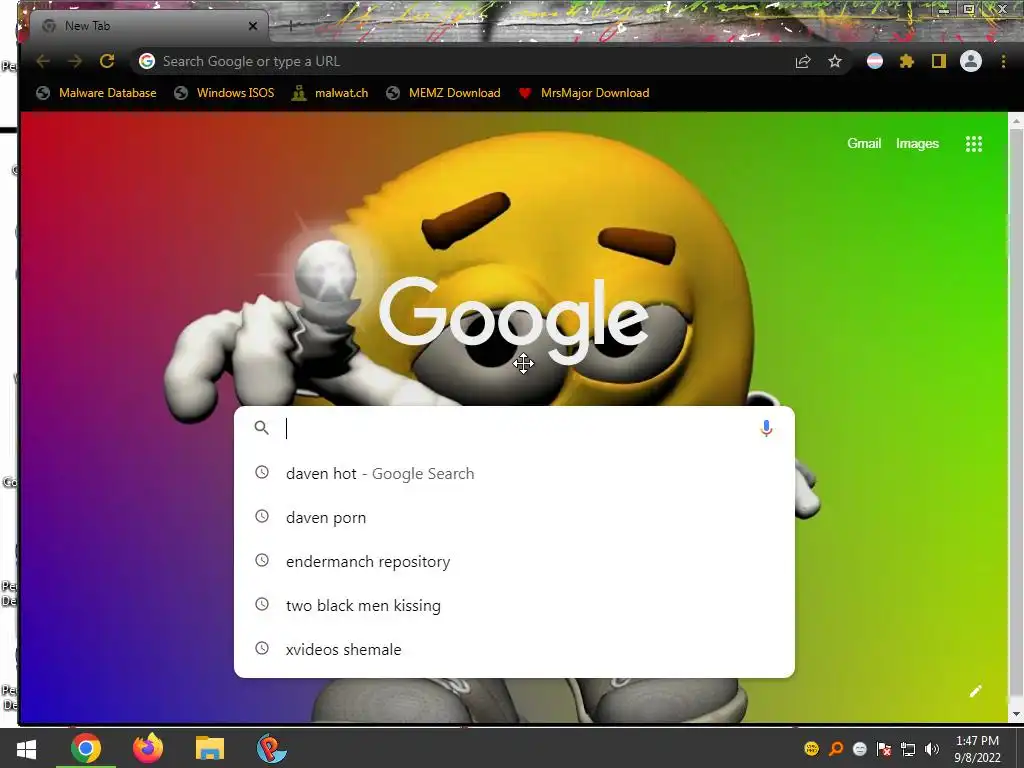Viewport: 1024px width, 768px height.
Task: Open the Windows ISOS bookmark
Action: coord(224,93)
